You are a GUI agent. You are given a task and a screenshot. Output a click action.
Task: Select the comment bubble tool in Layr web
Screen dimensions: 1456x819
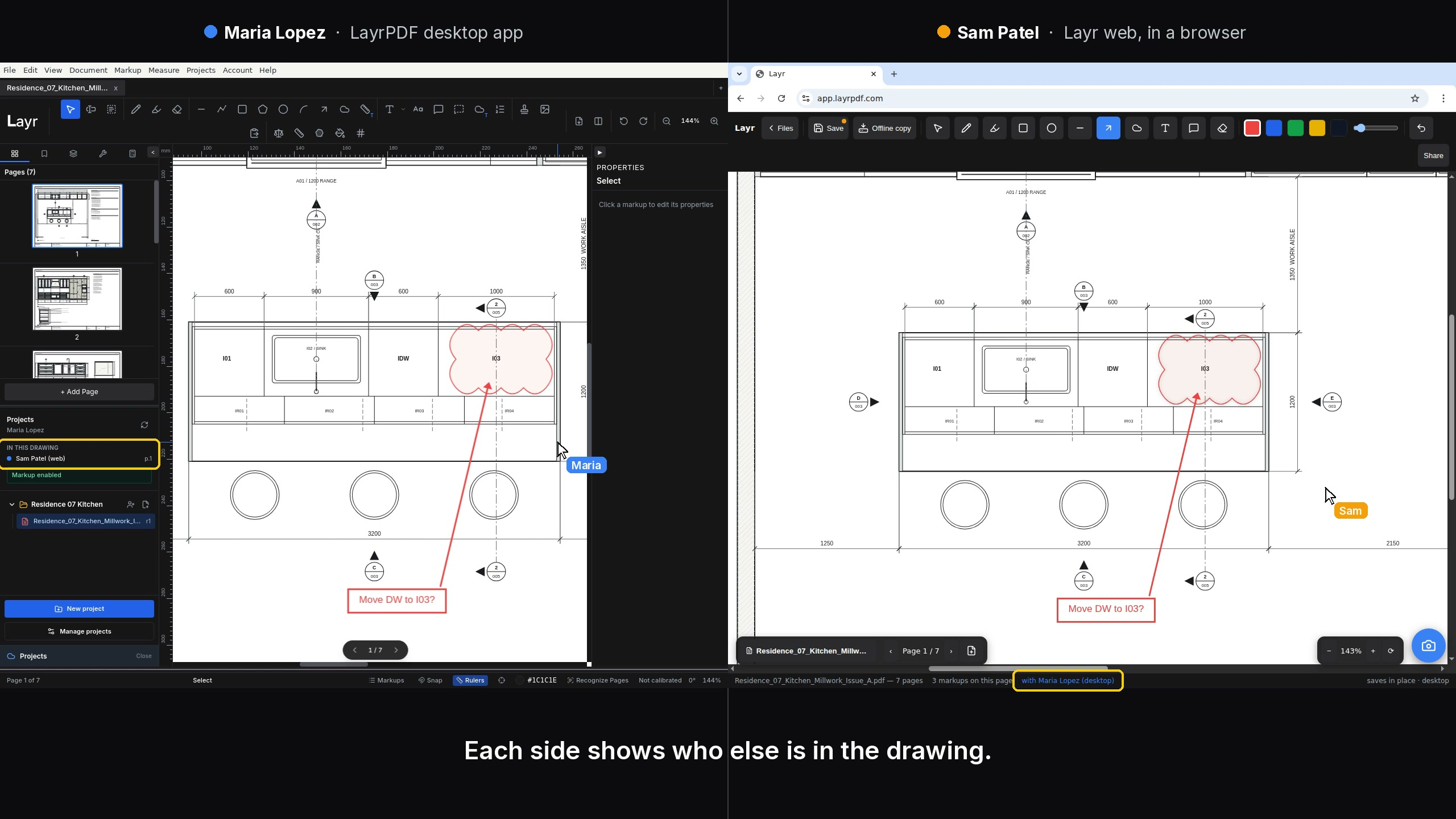click(1193, 128)
